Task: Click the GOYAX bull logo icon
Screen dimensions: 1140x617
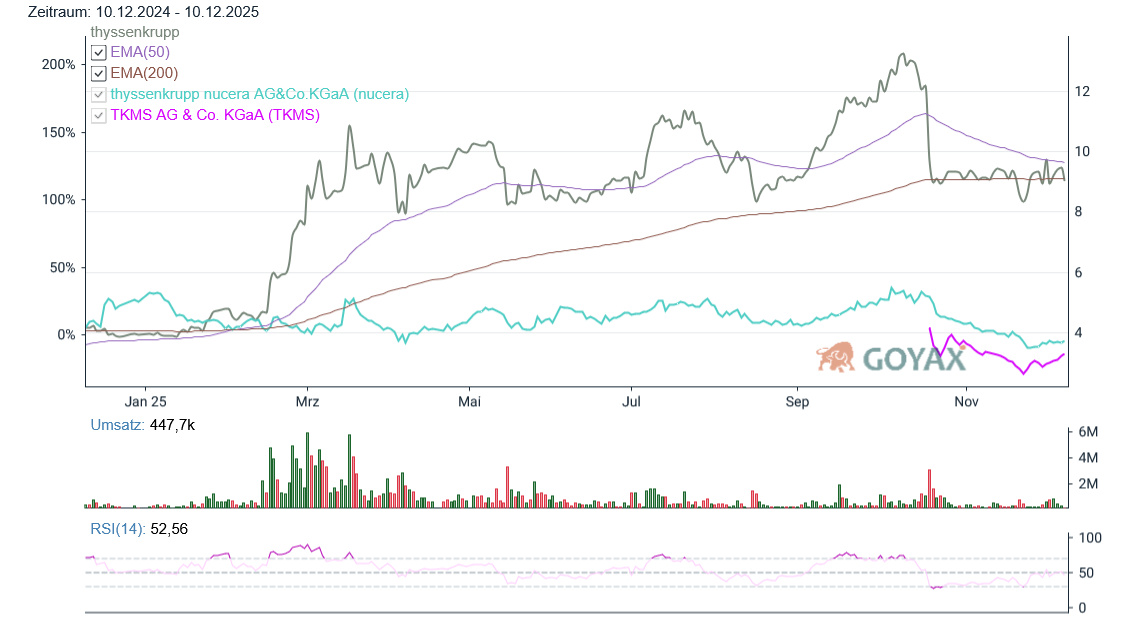Action: coord(836,357)
